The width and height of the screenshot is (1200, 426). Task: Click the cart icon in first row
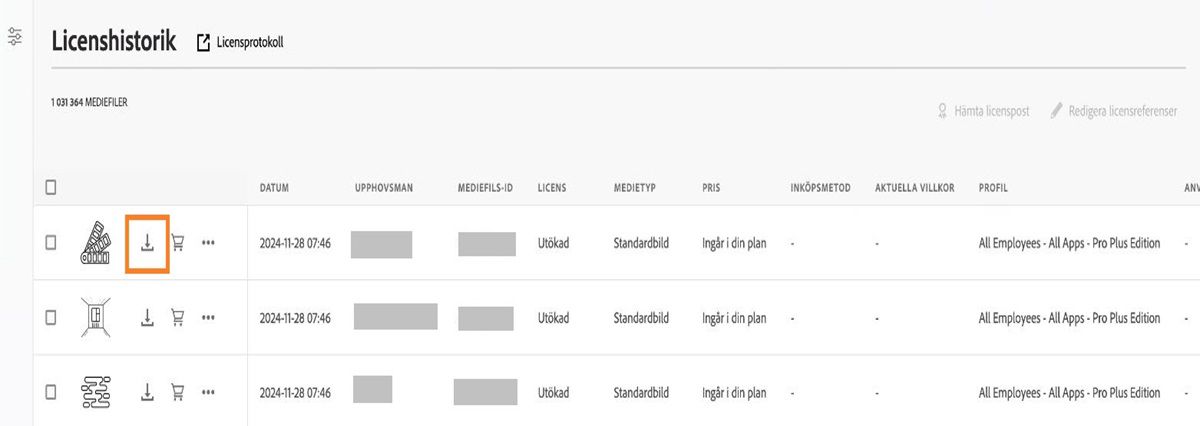pyautogui.click(x=178, y=243)
